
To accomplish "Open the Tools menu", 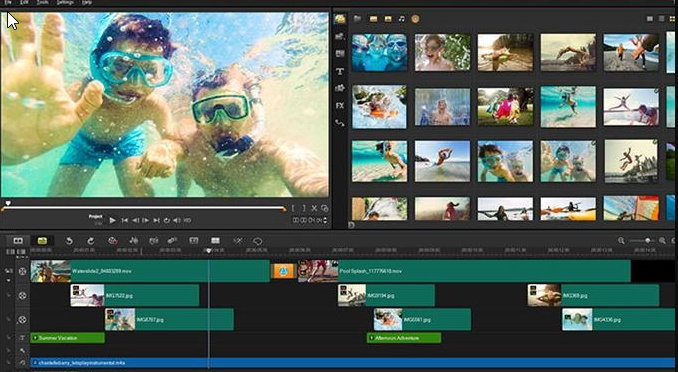I will [x=42, y=2].
